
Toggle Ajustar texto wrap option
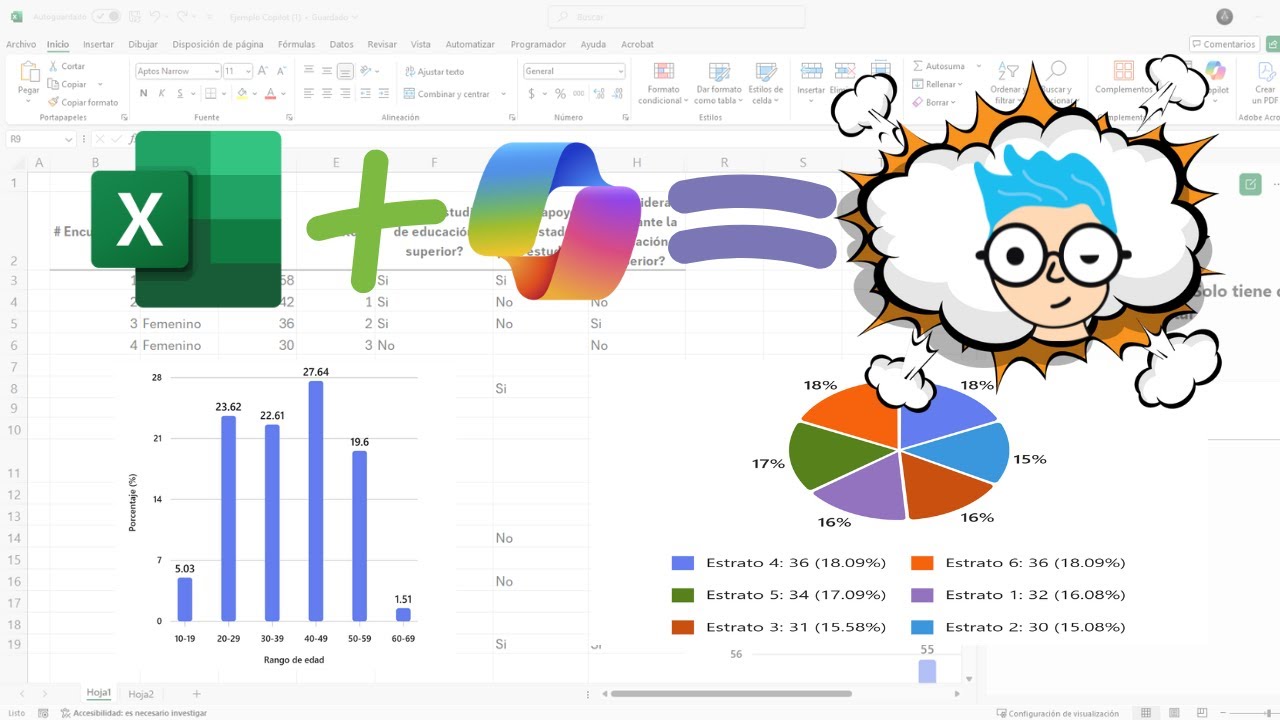(x=434, y=71)
